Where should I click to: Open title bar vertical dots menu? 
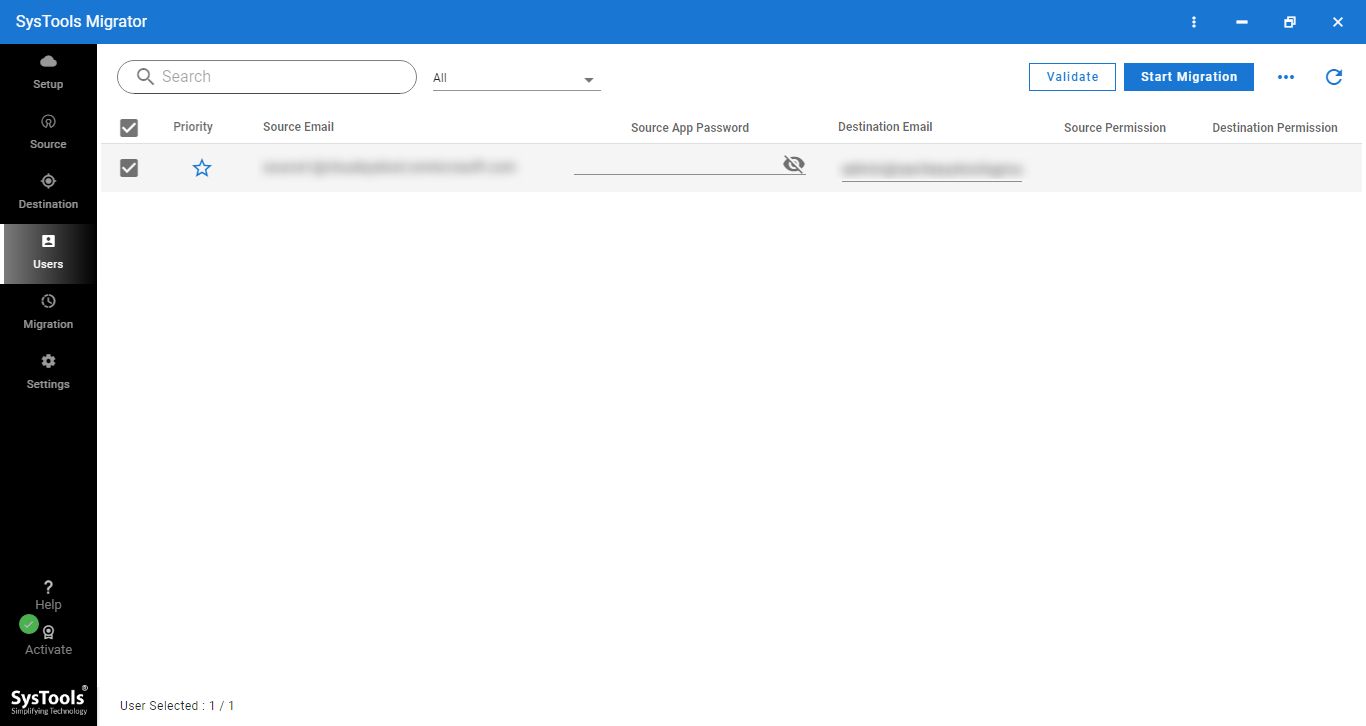1193,22
